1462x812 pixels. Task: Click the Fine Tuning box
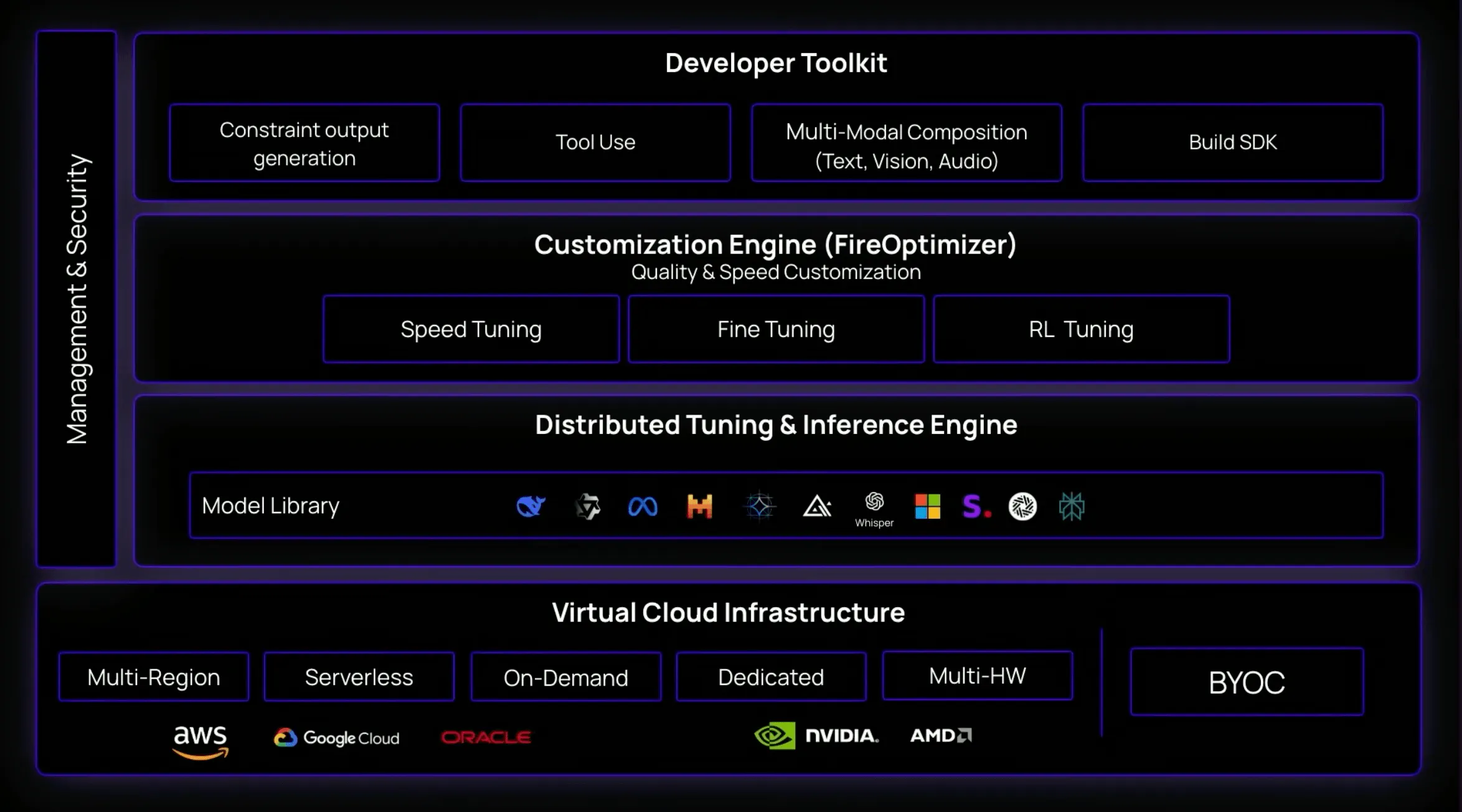(776, 329)
